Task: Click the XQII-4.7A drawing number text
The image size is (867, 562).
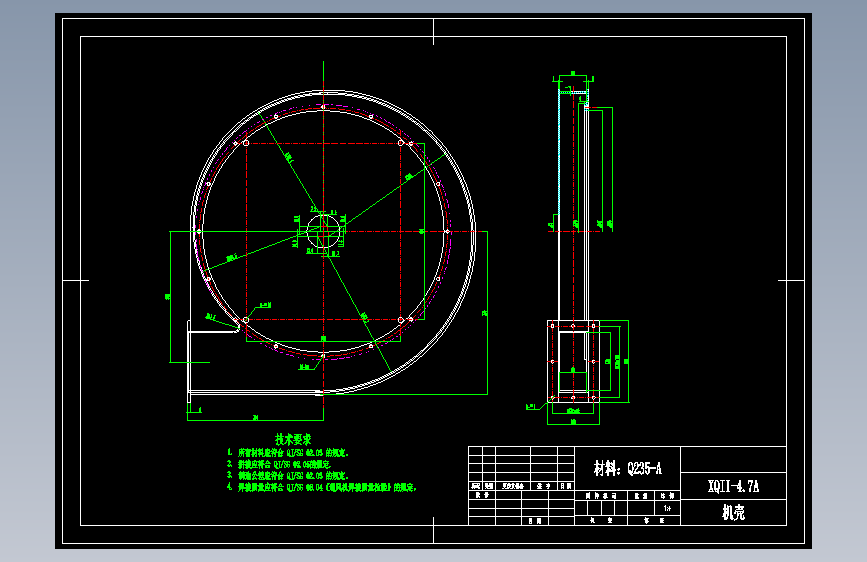Action: click(733, 486)
